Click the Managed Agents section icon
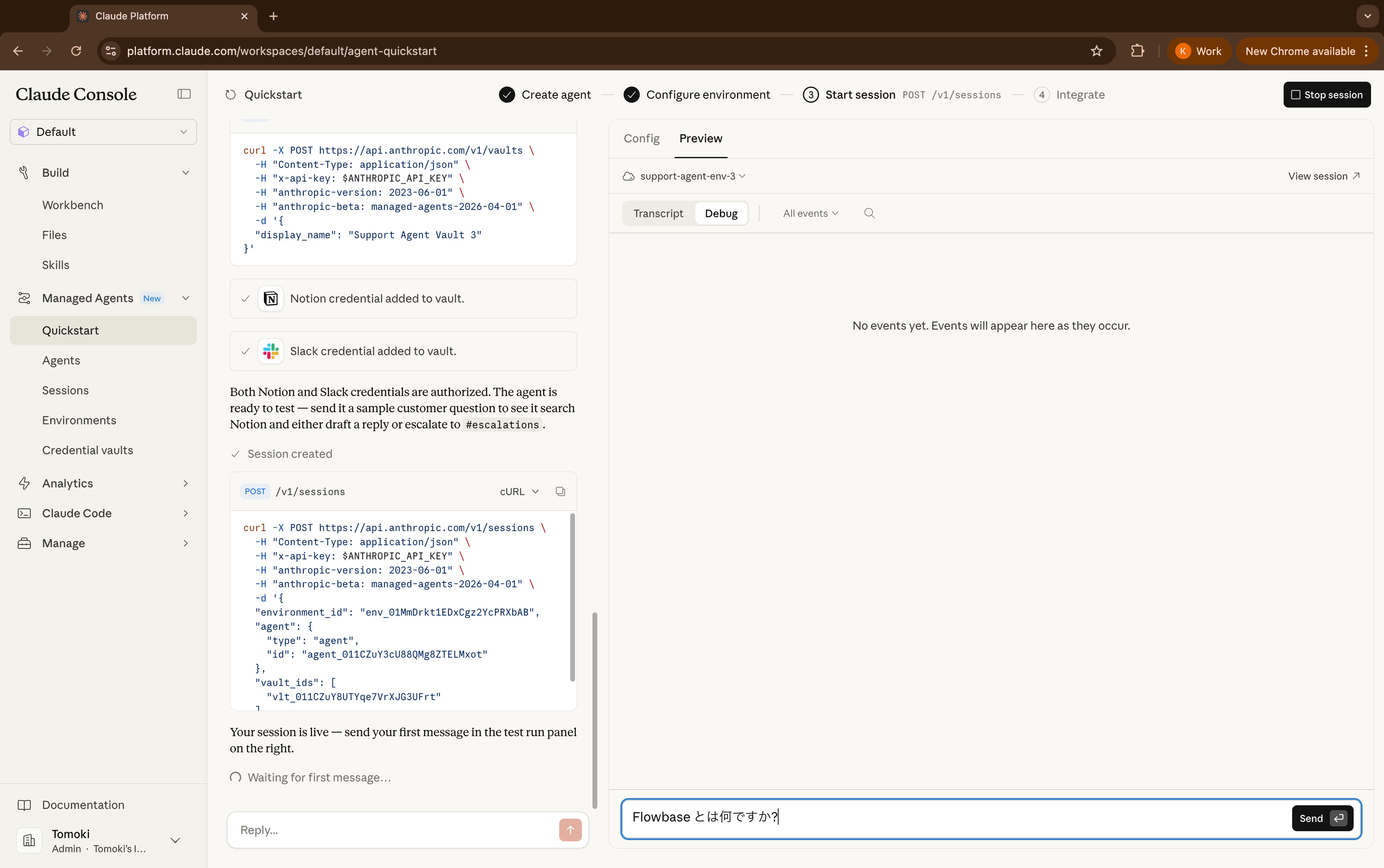Screen dimensions: 1384x868 point(24,298)
